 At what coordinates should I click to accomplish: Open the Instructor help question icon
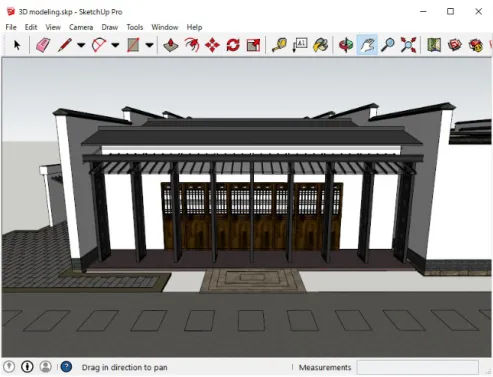point(66,367)
